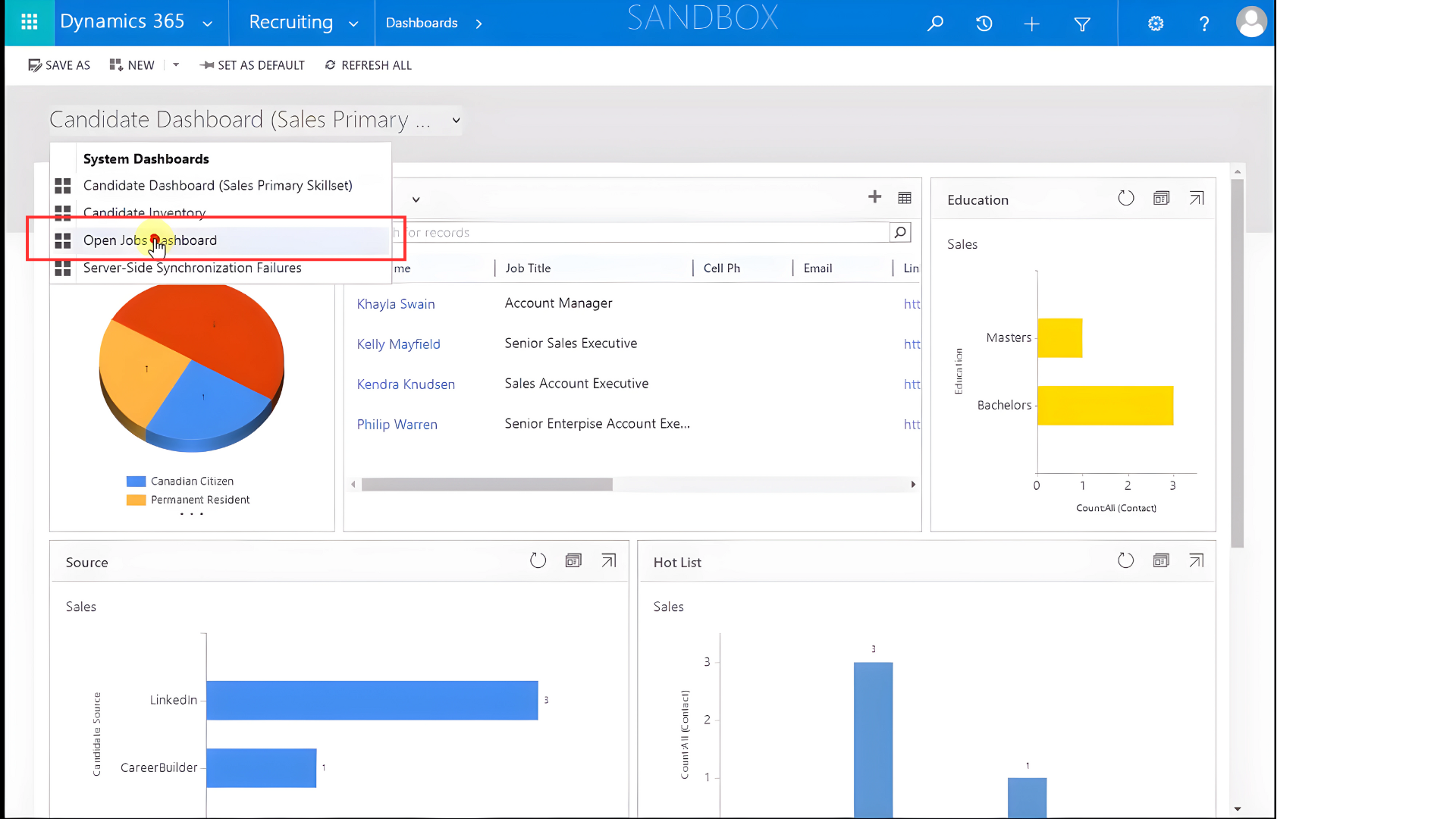Click the Masters bar in Education chart

point(1059,338)
